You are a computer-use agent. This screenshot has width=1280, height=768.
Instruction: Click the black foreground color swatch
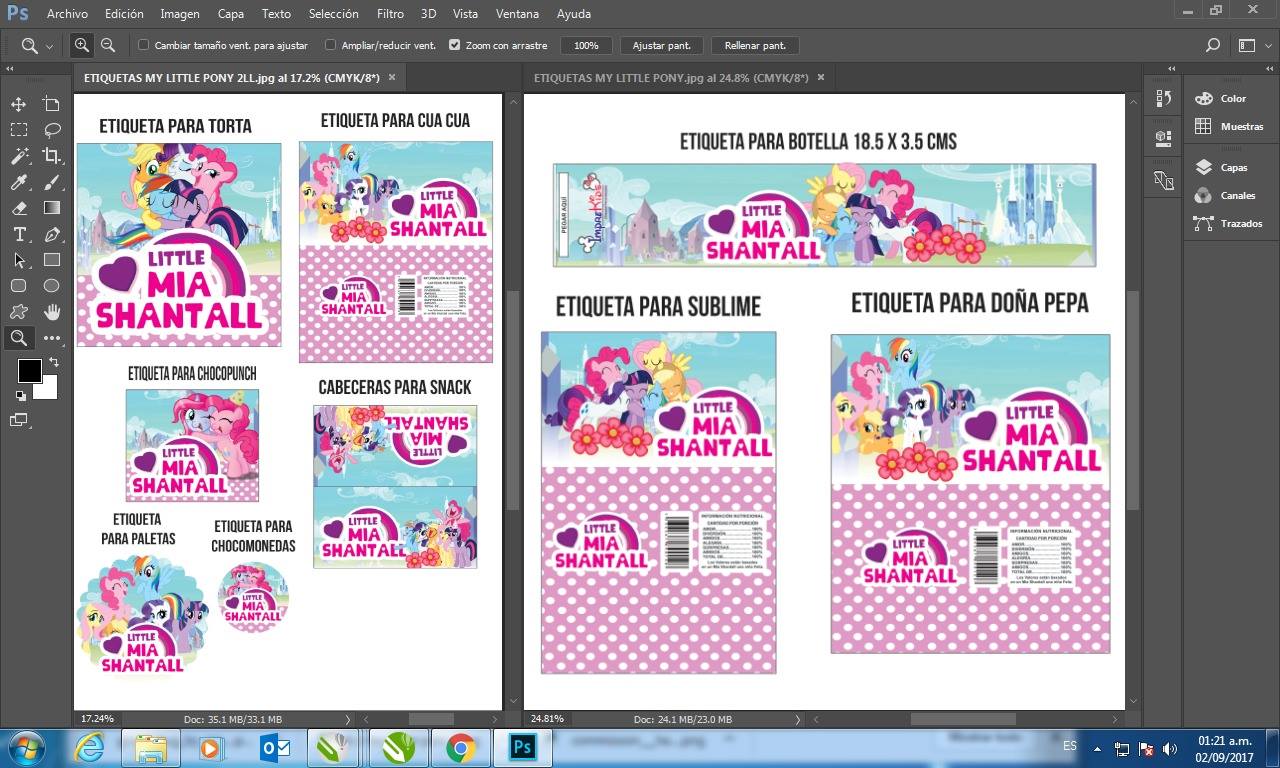28,370
